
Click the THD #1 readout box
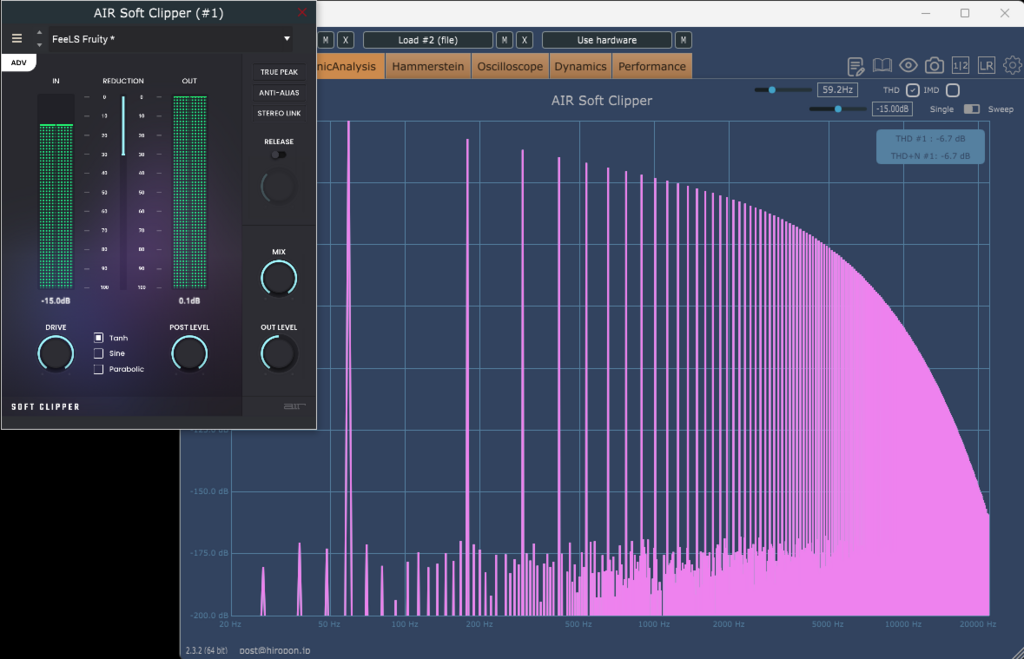930,147
